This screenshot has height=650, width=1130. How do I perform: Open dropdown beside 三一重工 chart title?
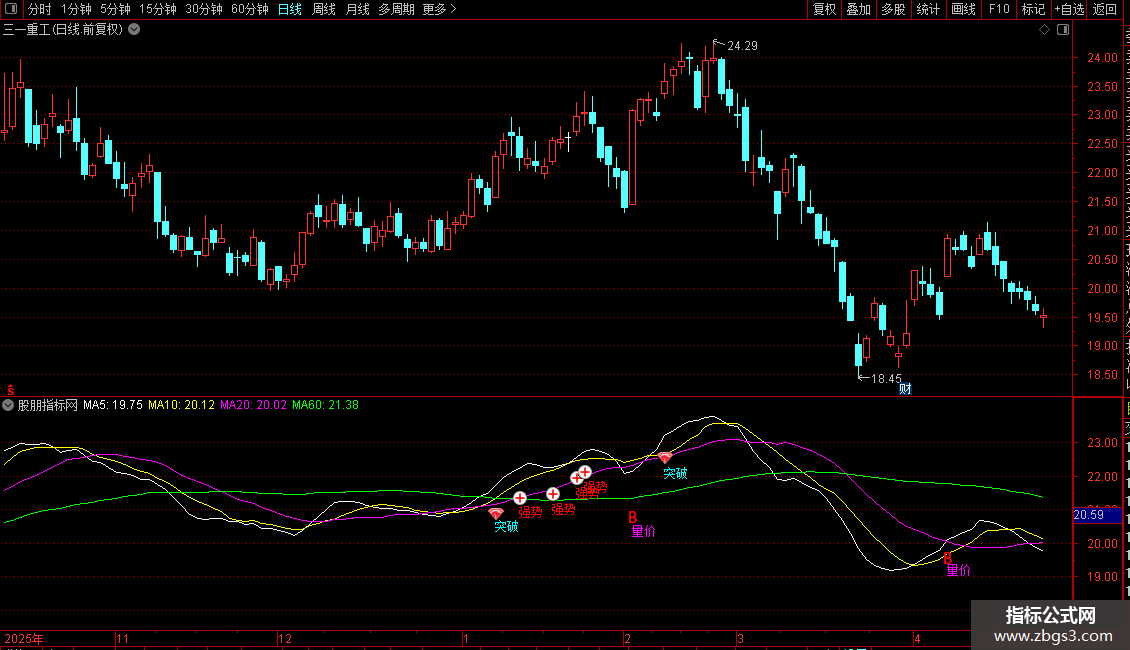[x=134, y=30]
